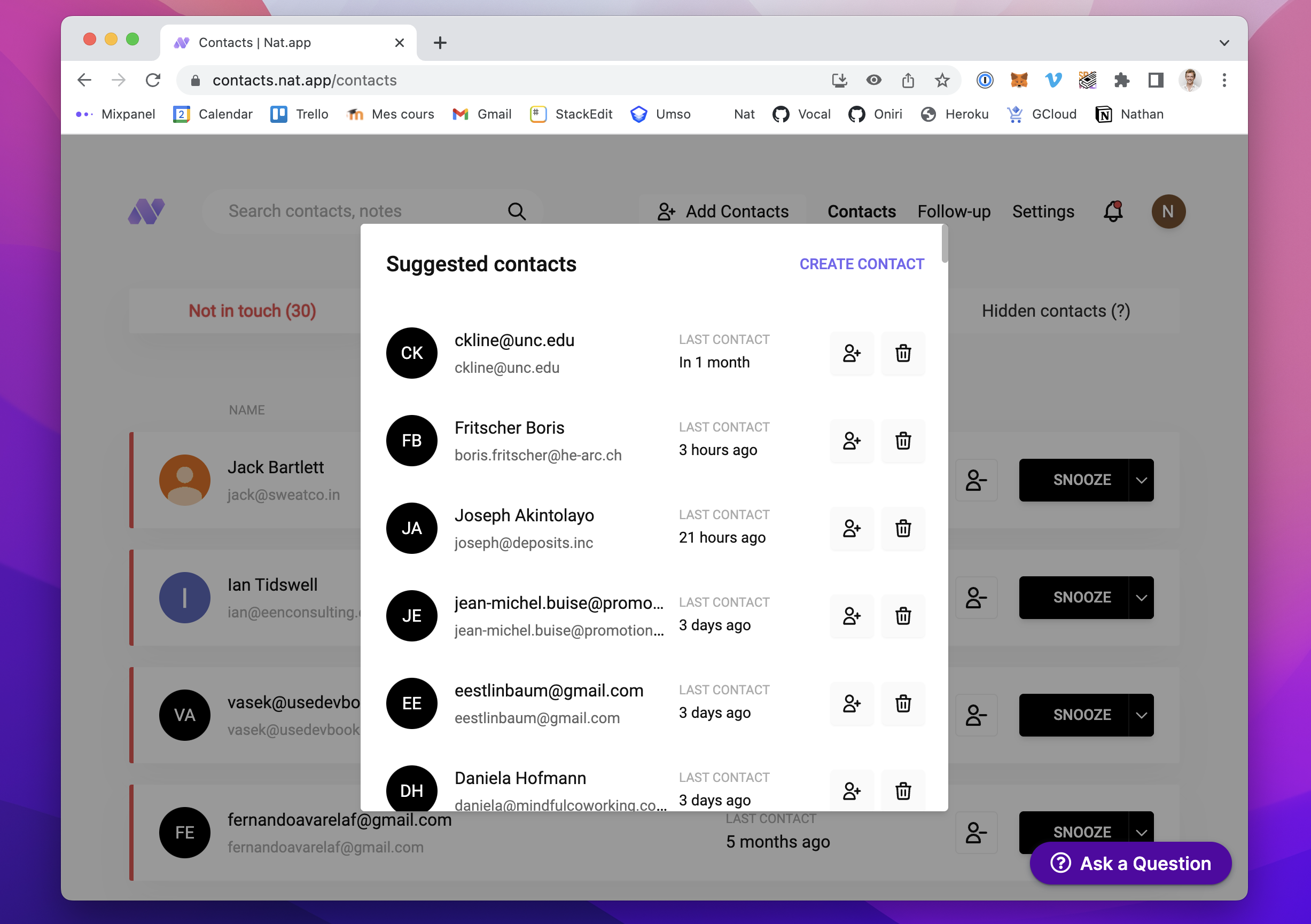Image resolution: width=1311 pixels, height=924 pixels.
Task: Click the notification bell icon
Action: coord(1113,211)
